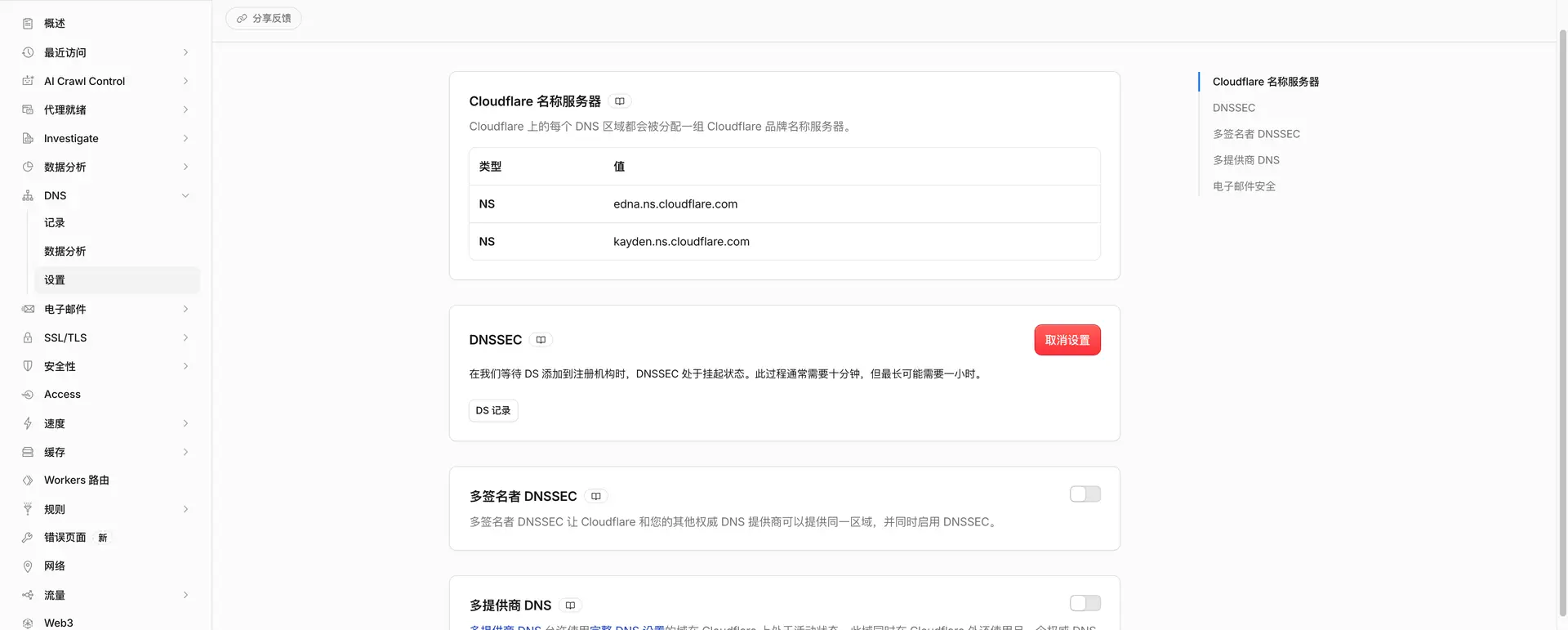This screenshot has width=1568, height=630.
Task: Enable the 多签名者 DNSSEC toggle
Action: point(1085,494)
